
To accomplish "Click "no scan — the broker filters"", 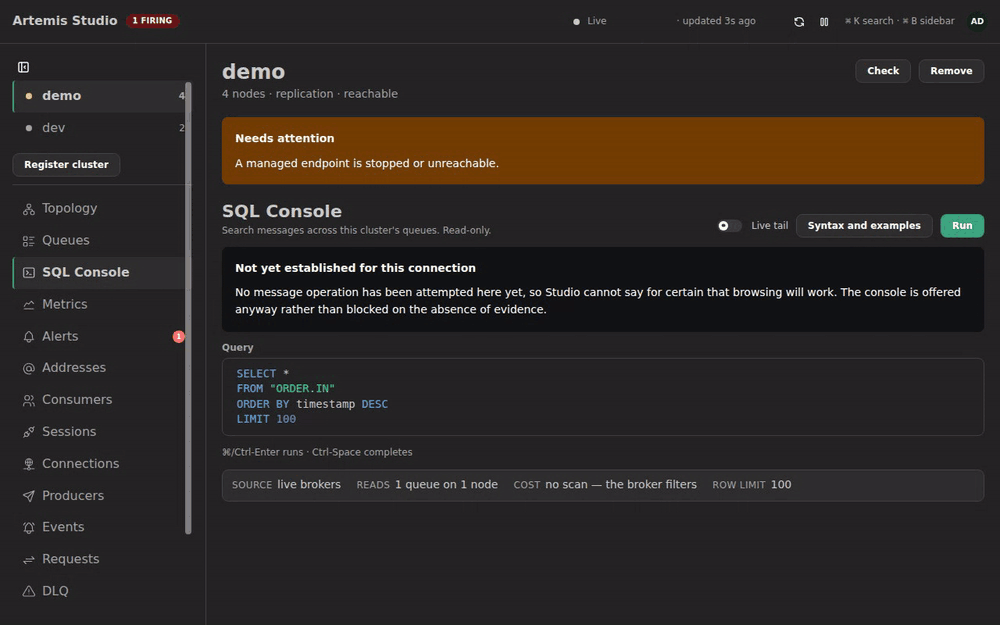I will coord(621,485).
